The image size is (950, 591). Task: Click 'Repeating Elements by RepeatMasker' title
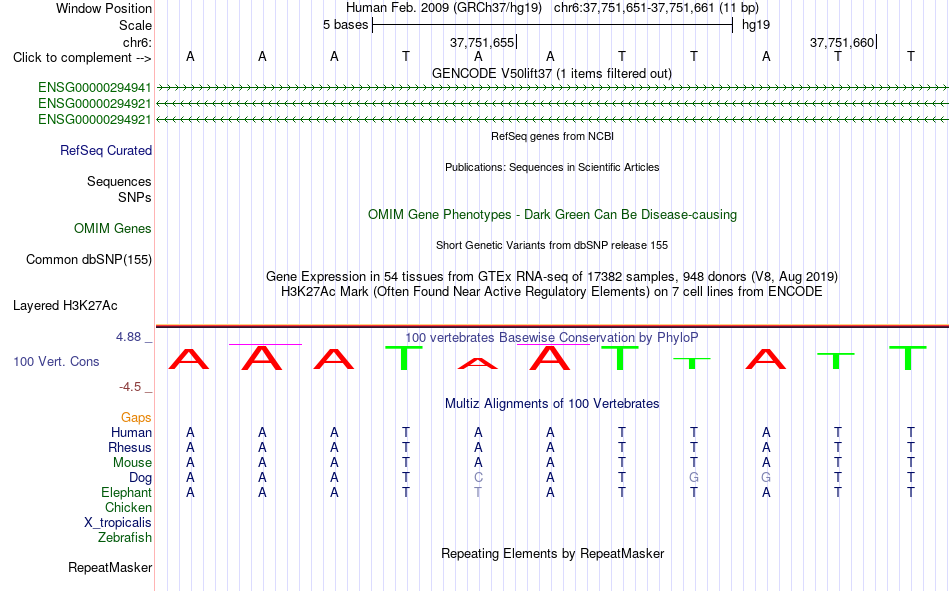click(x=552, y=553)
